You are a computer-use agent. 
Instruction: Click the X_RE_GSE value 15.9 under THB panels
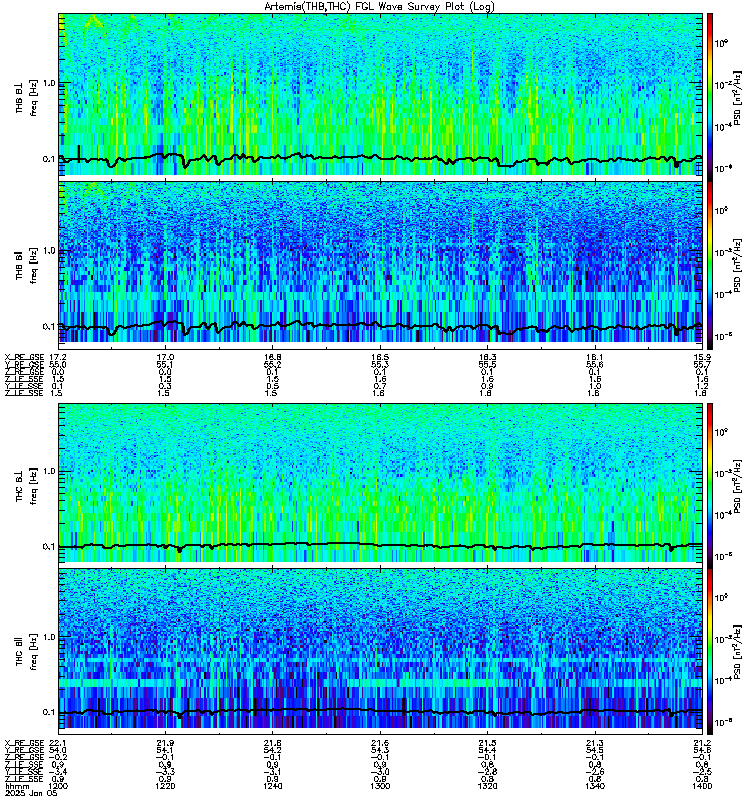(x=702, y=358)
